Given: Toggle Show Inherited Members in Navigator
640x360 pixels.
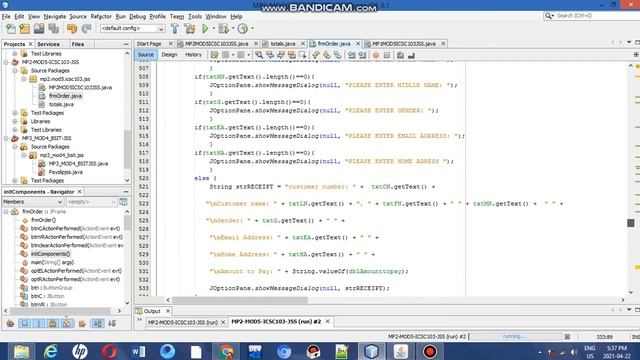Looking at the screenshot, I should [10, 324].
